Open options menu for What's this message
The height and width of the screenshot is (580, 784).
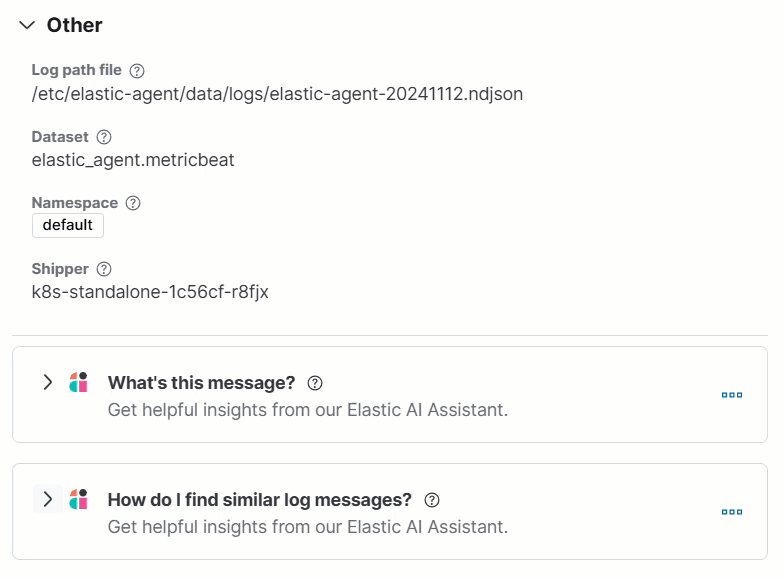point(732,395)
